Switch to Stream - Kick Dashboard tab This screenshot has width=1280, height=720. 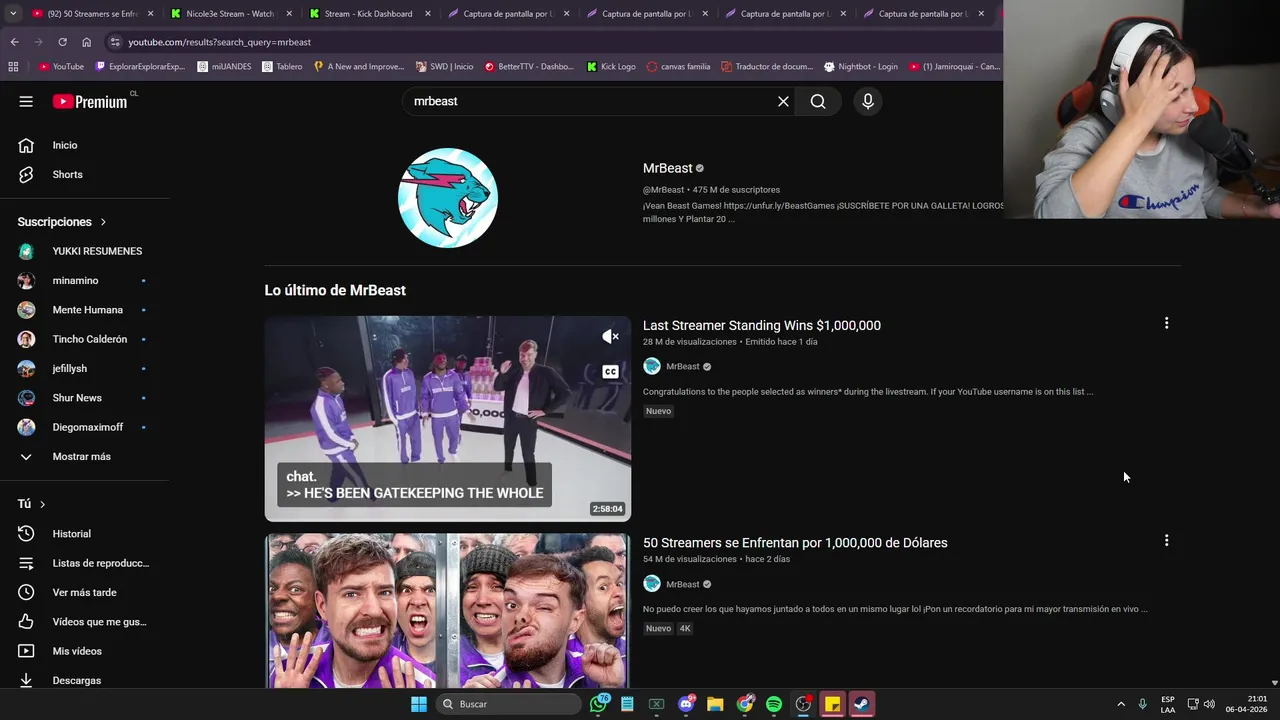coord(368,14)
